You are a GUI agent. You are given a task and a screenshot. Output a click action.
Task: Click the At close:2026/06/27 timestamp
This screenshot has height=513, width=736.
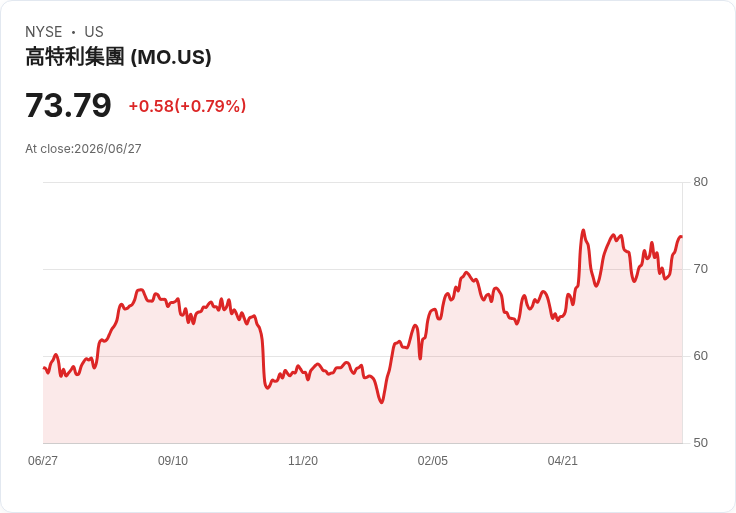pos(83,149)
